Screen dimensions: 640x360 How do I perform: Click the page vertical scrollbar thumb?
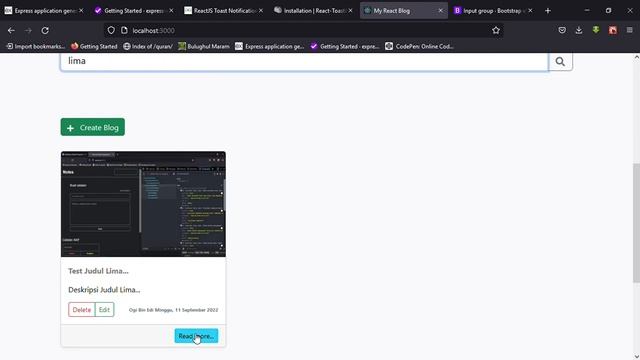pos(636,222)
